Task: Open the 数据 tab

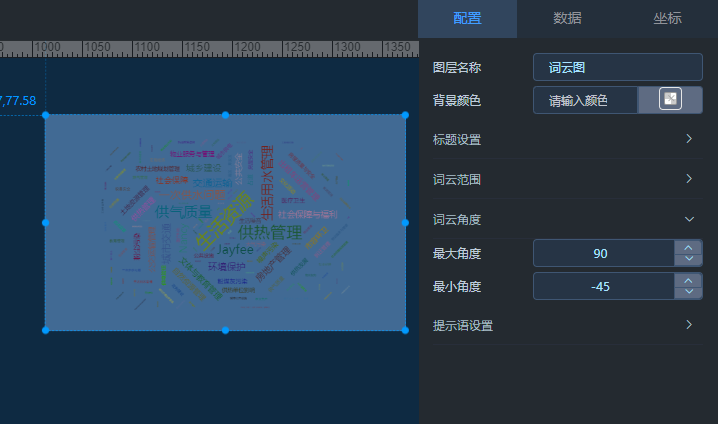Action: click(567, 18)
